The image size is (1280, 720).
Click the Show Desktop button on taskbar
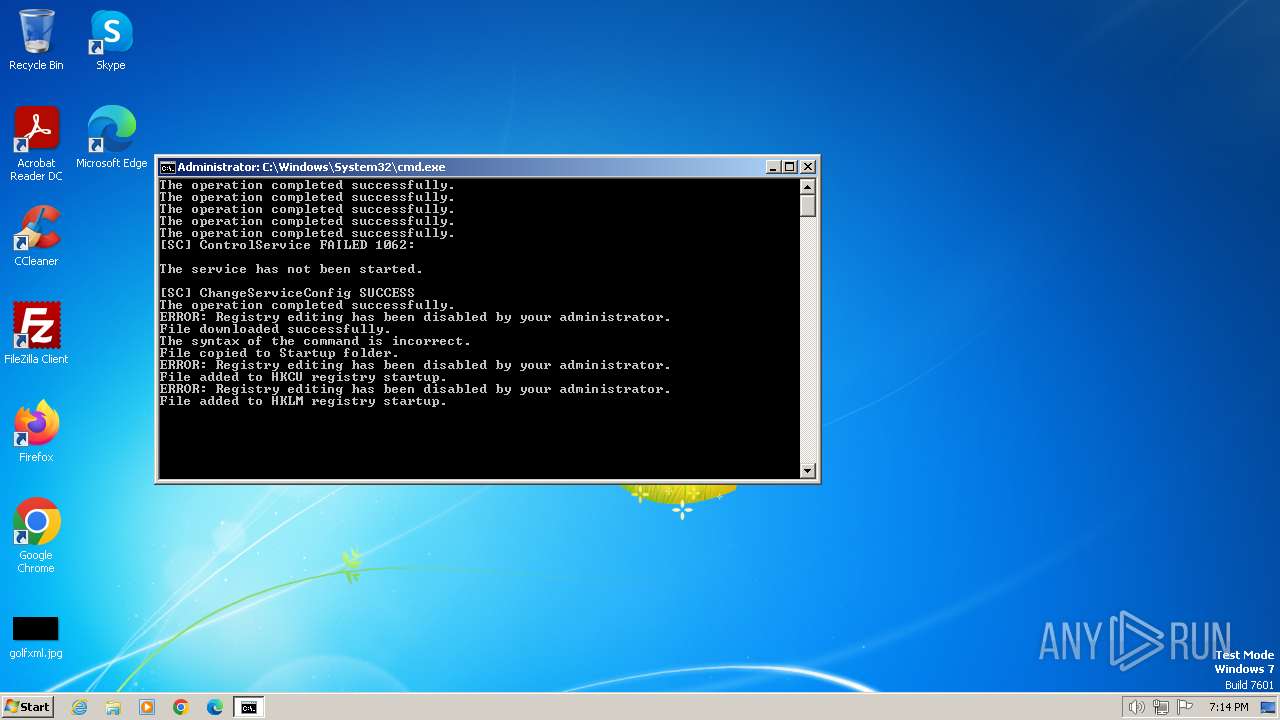click(x=1268, y=707)
